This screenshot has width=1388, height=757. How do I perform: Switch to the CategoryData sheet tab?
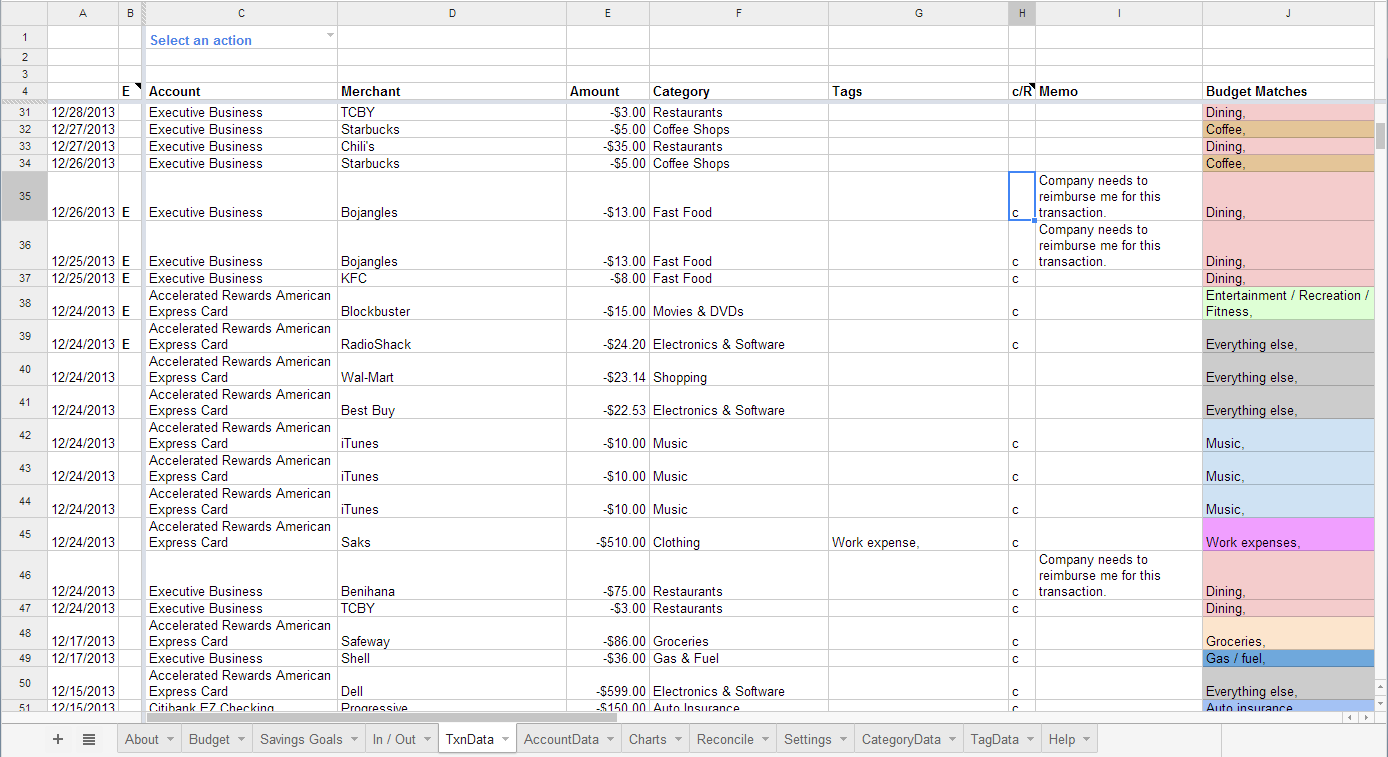901,740
